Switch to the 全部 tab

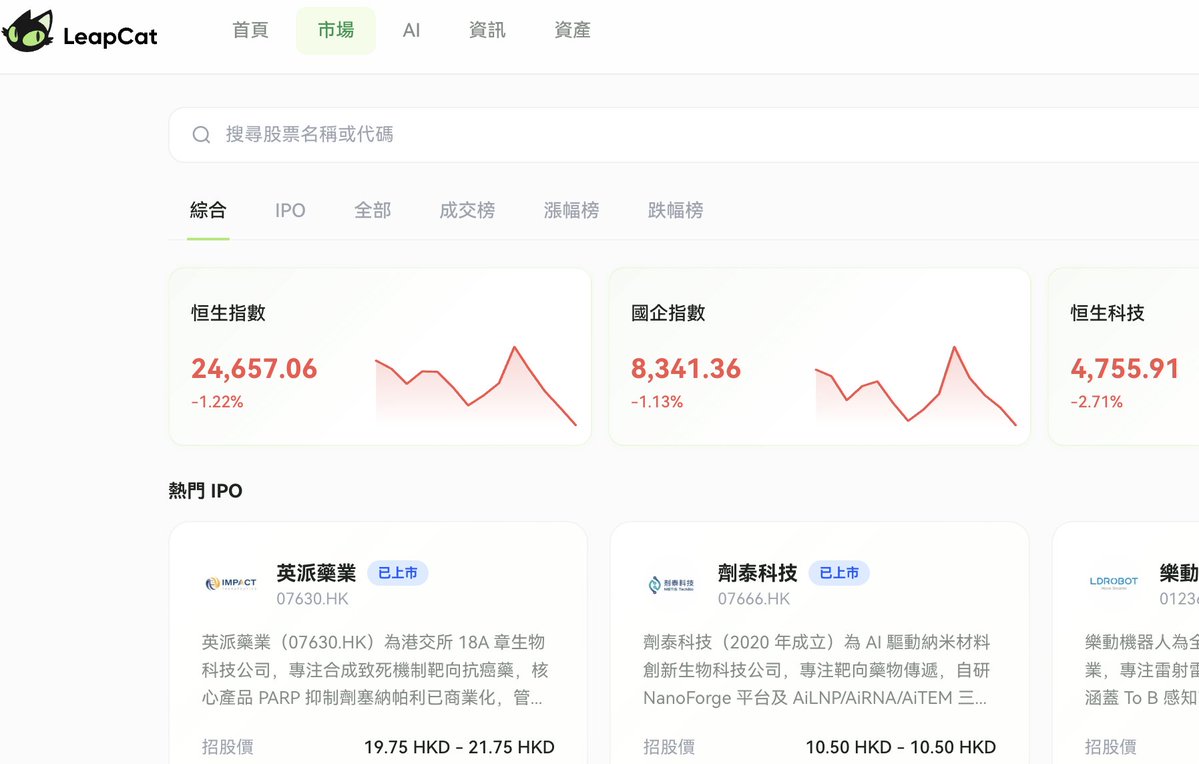(372, 210)
